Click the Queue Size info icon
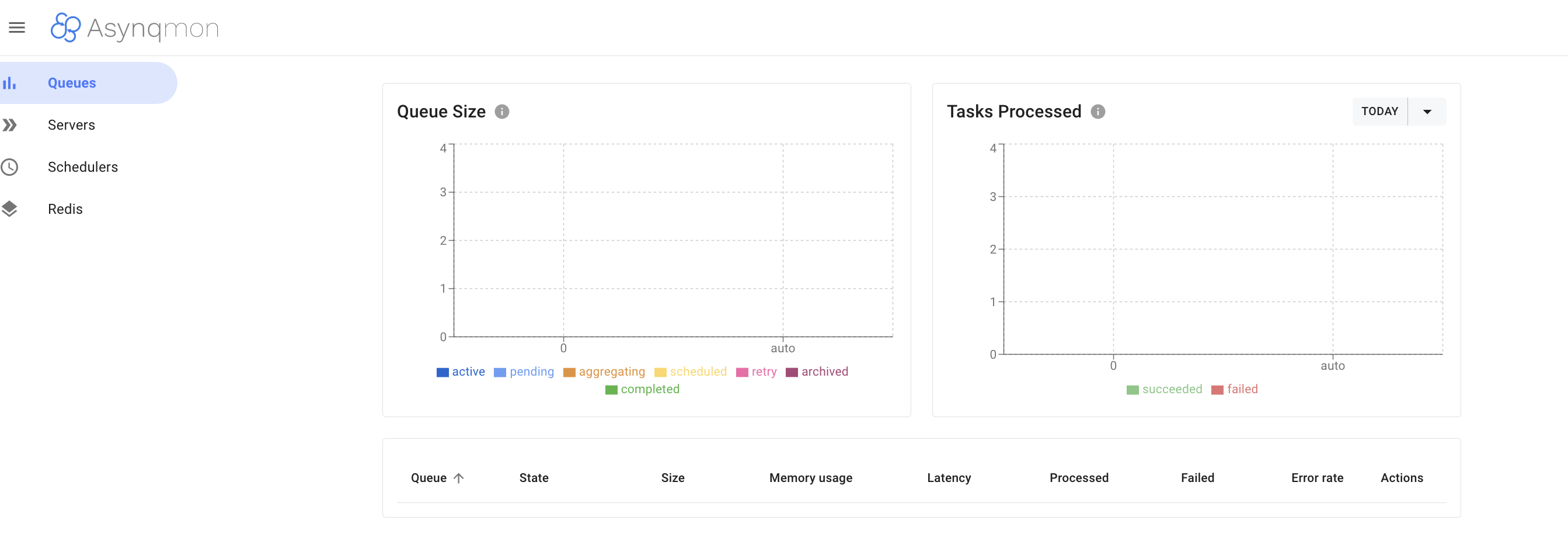The image size is (1568, 541). 501,112
